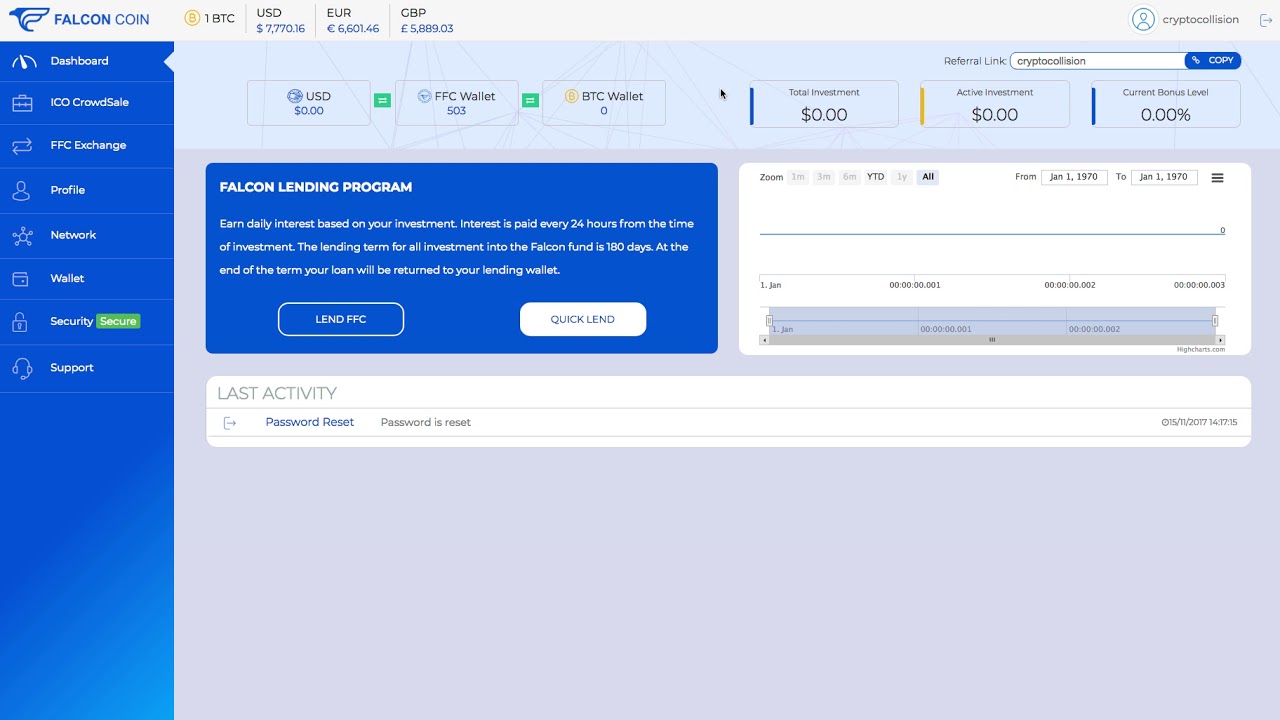Click the Dashboard gauge icon
The image size is (1280, 720).
[x=24, y=61]
